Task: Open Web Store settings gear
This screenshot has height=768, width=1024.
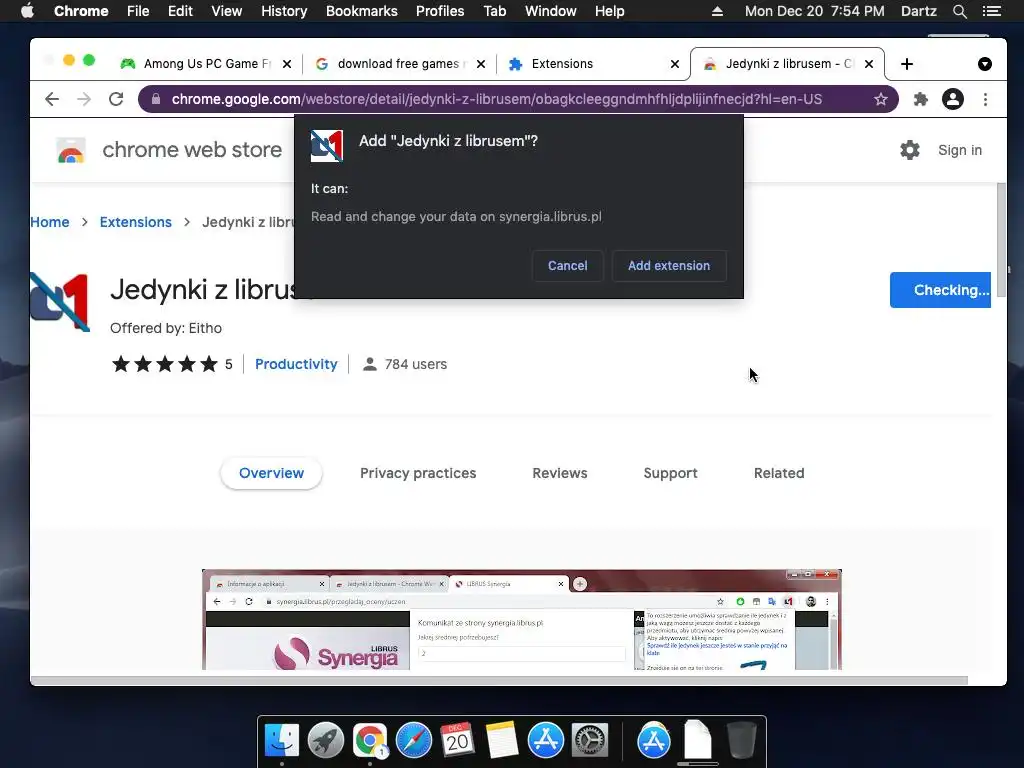Action: coord(910,150)
